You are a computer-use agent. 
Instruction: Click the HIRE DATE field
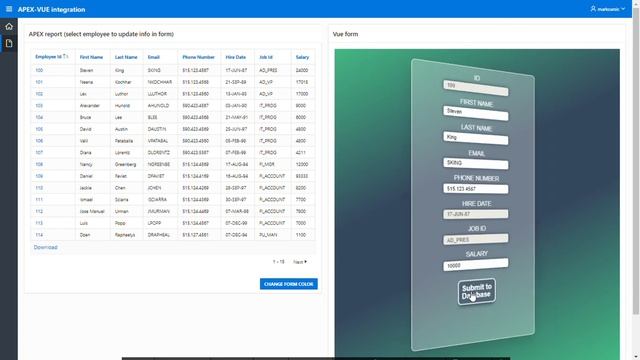coord(476,214)
